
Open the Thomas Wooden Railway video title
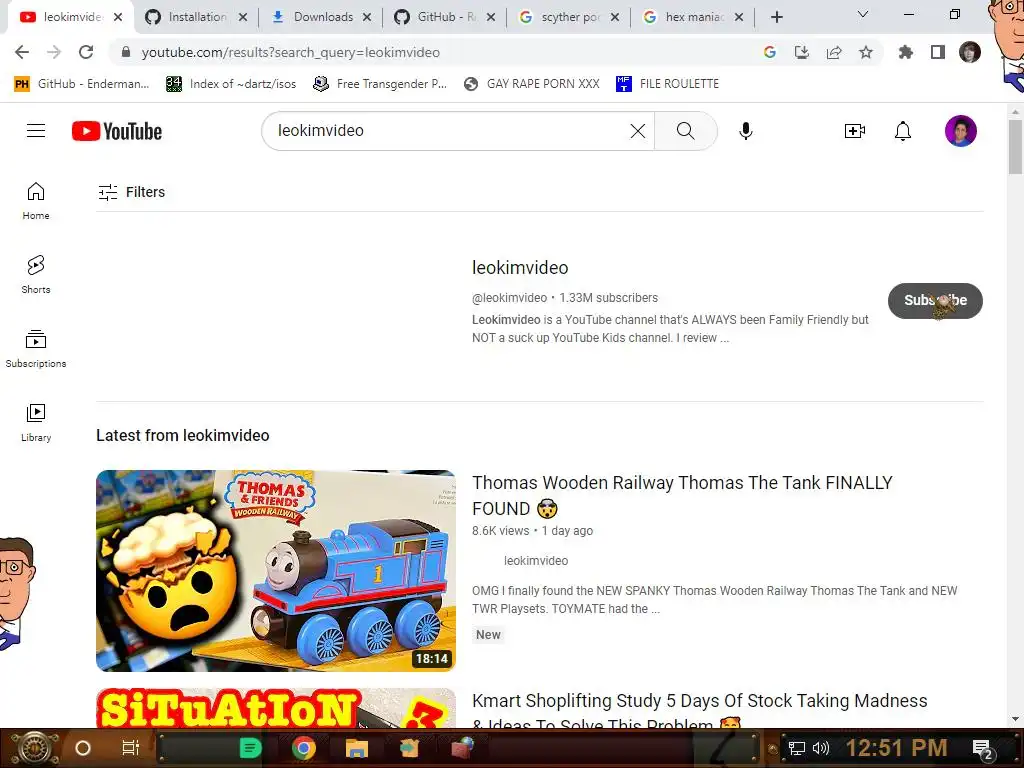(x=682, y=496)
